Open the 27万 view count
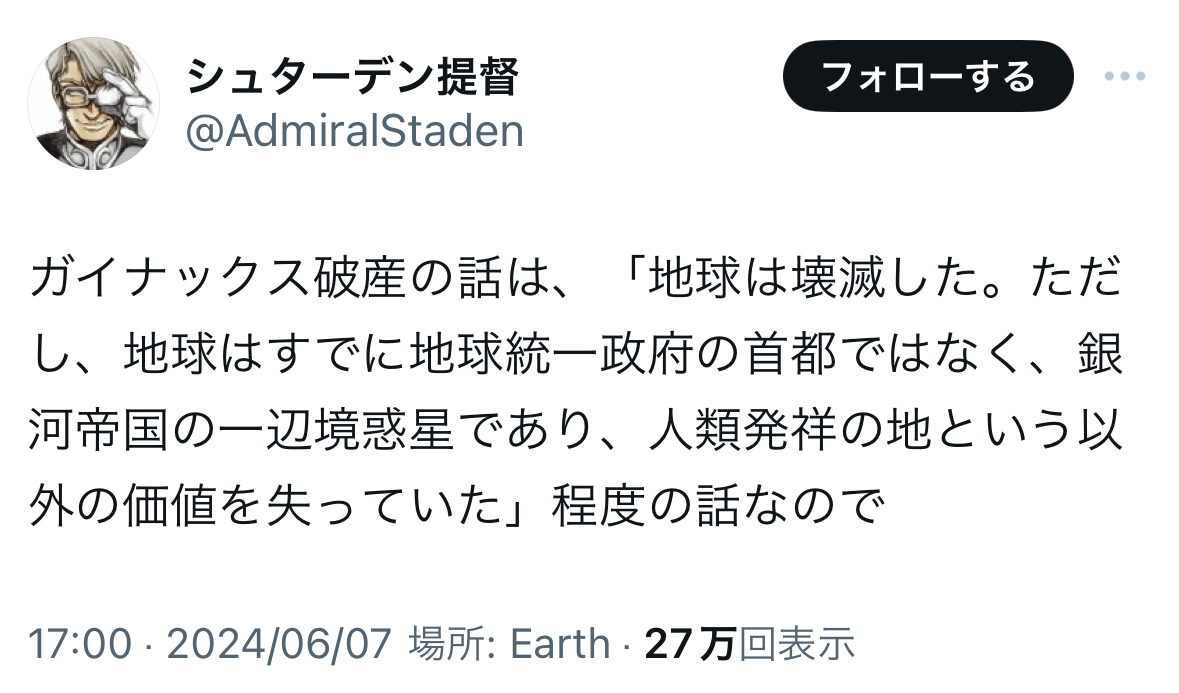The image size is (1179, 693). tap(690, 644)
